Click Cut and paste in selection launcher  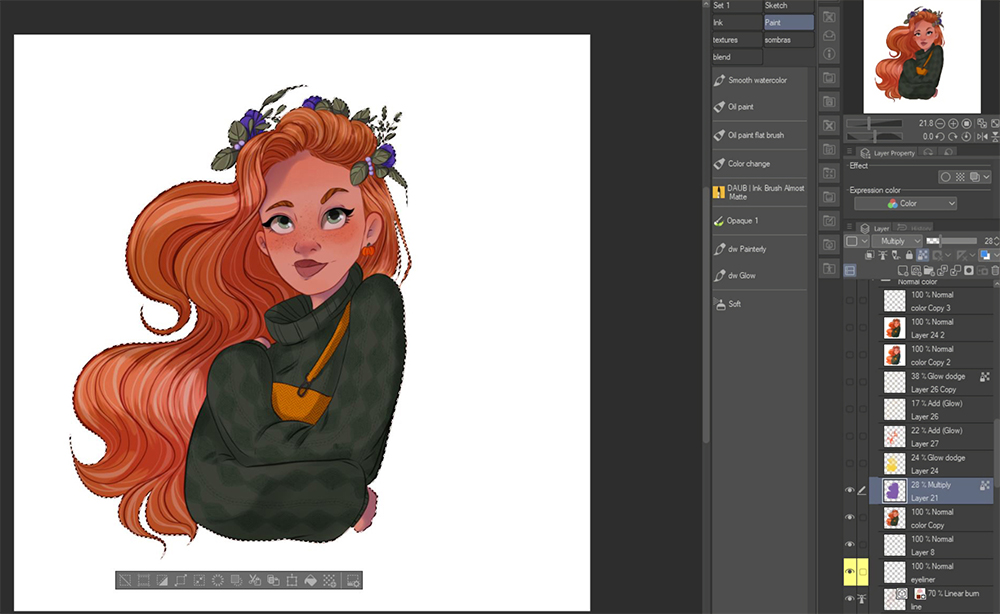coord(254,580)
